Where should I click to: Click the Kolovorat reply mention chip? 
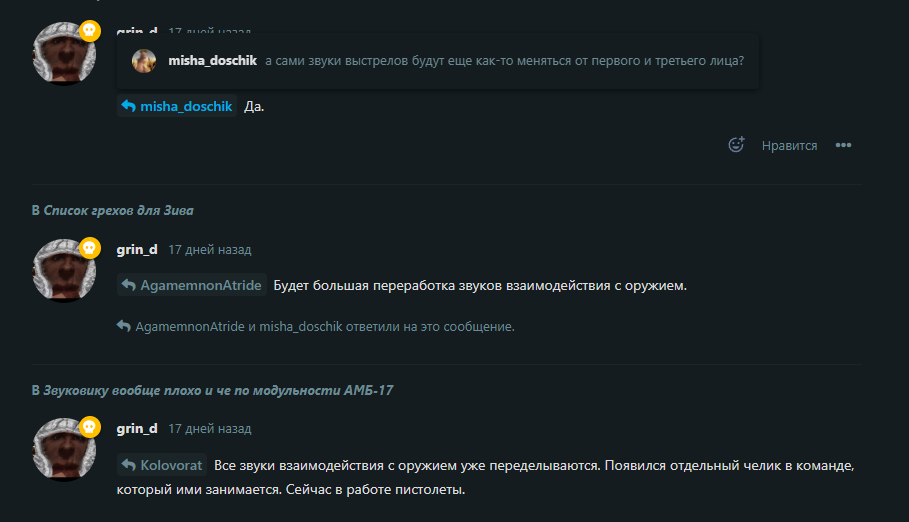pyautogui.click(x=162, y=465)
